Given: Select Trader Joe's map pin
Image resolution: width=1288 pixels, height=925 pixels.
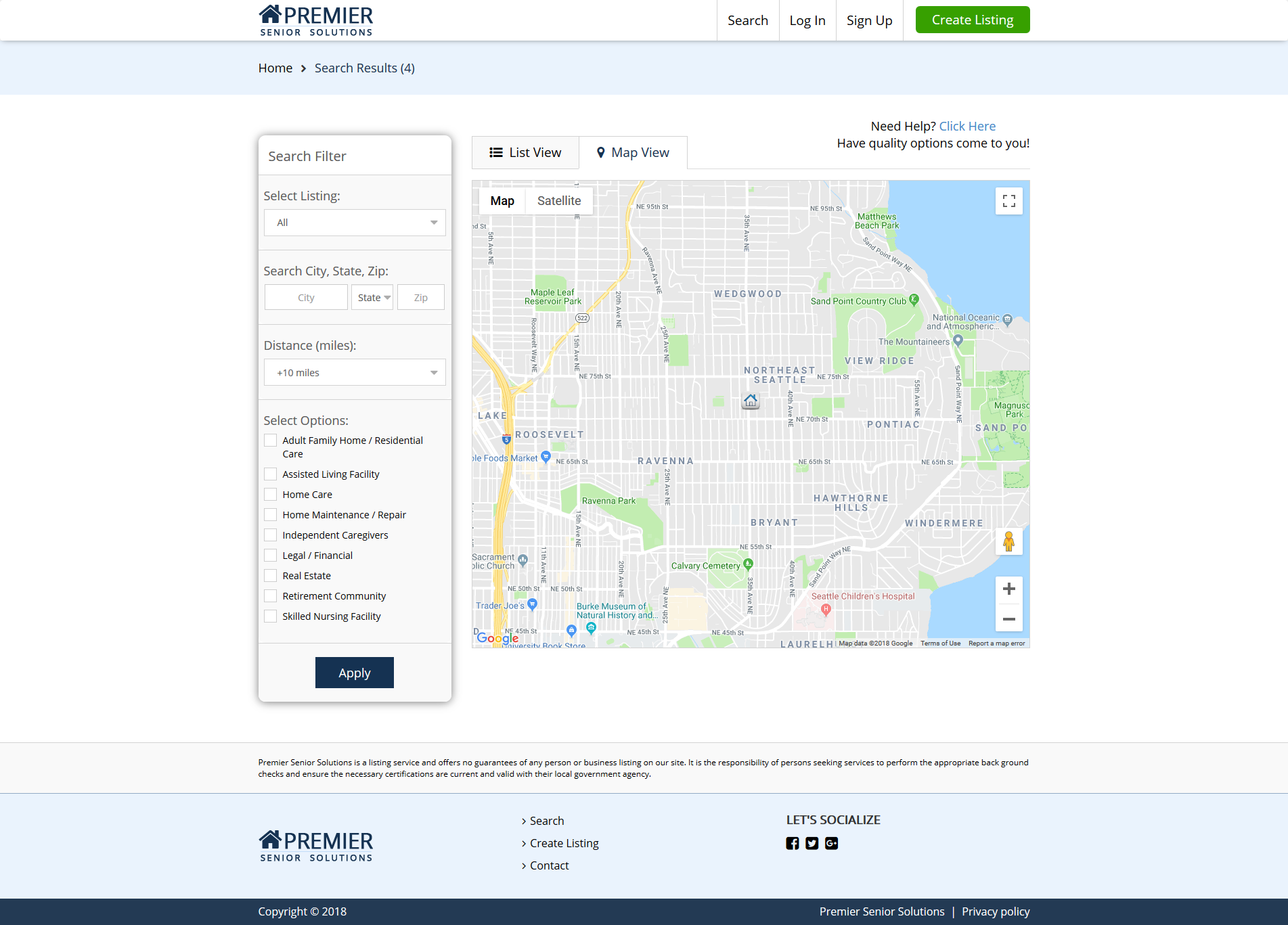Looking at the screenshot, I should [x=533, y=604].
